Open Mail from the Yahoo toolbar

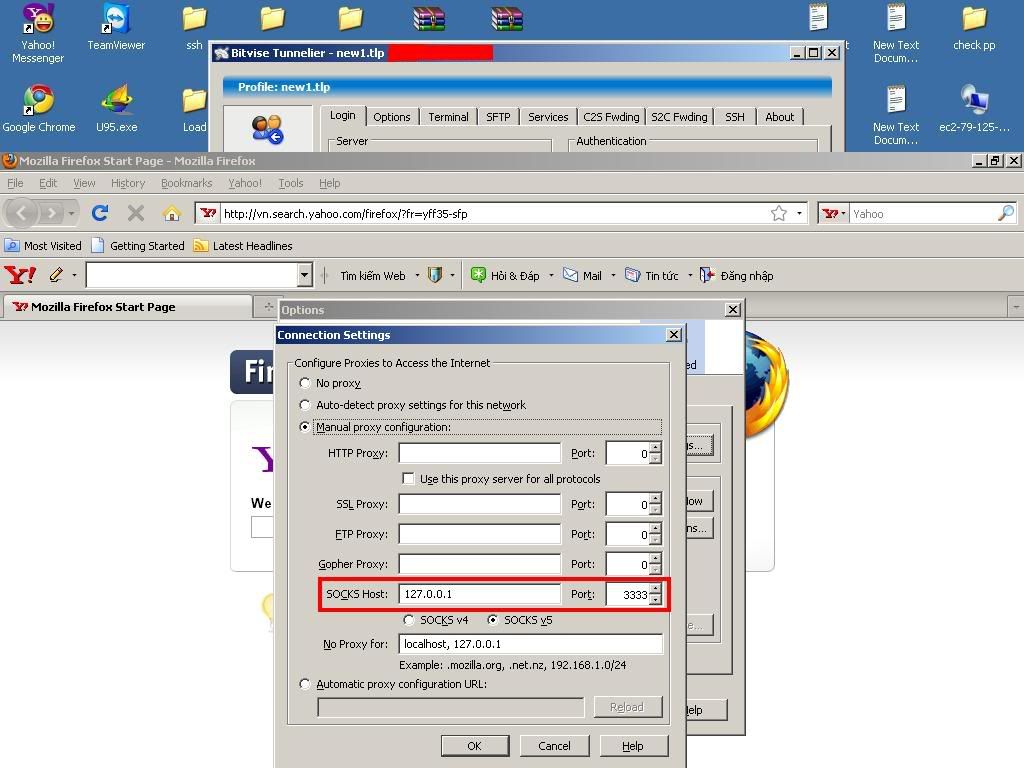(583, 276)
